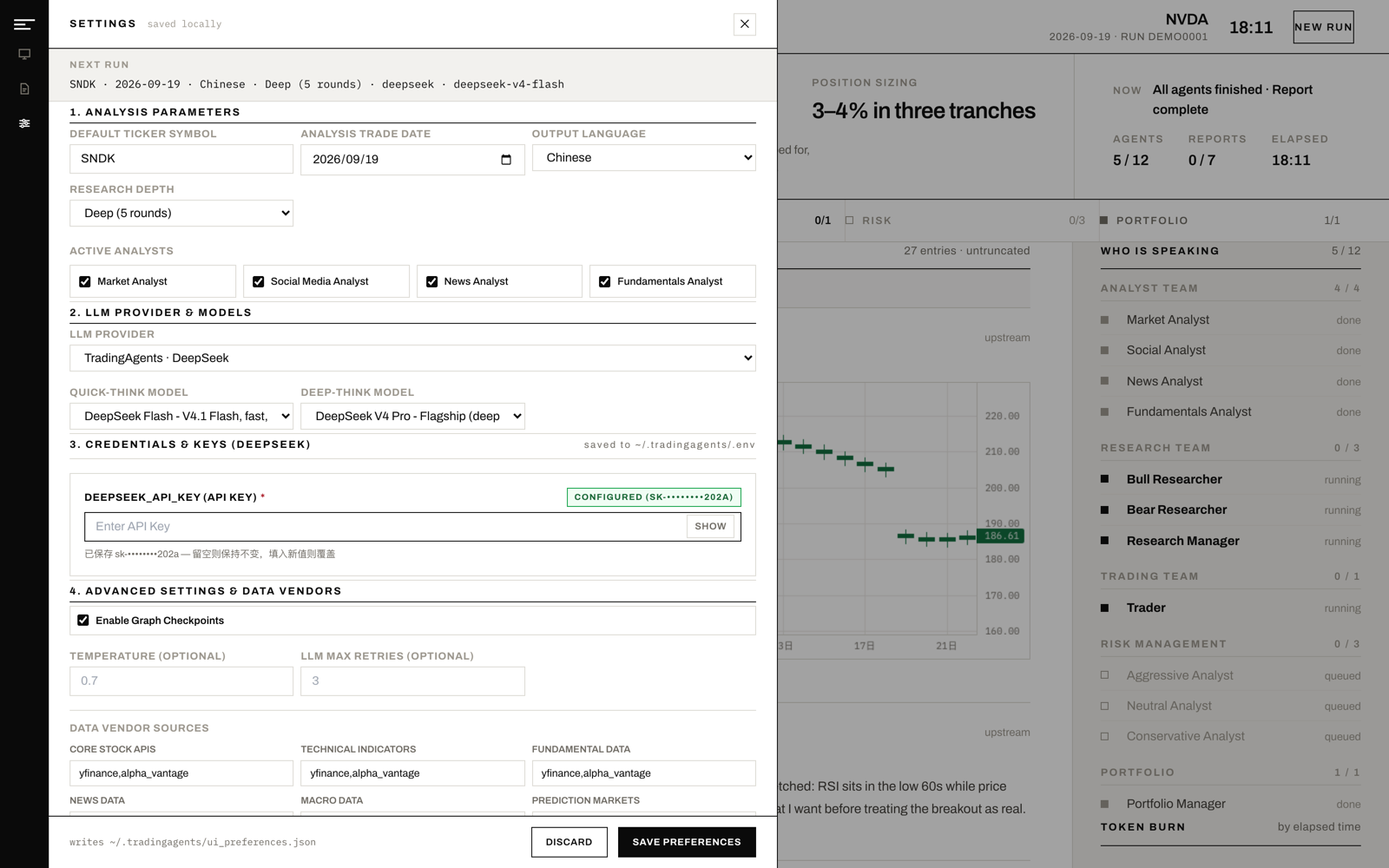Click the 186.61 price label on chart
Screen dimensions: 1389x868
coord(1001,536)
